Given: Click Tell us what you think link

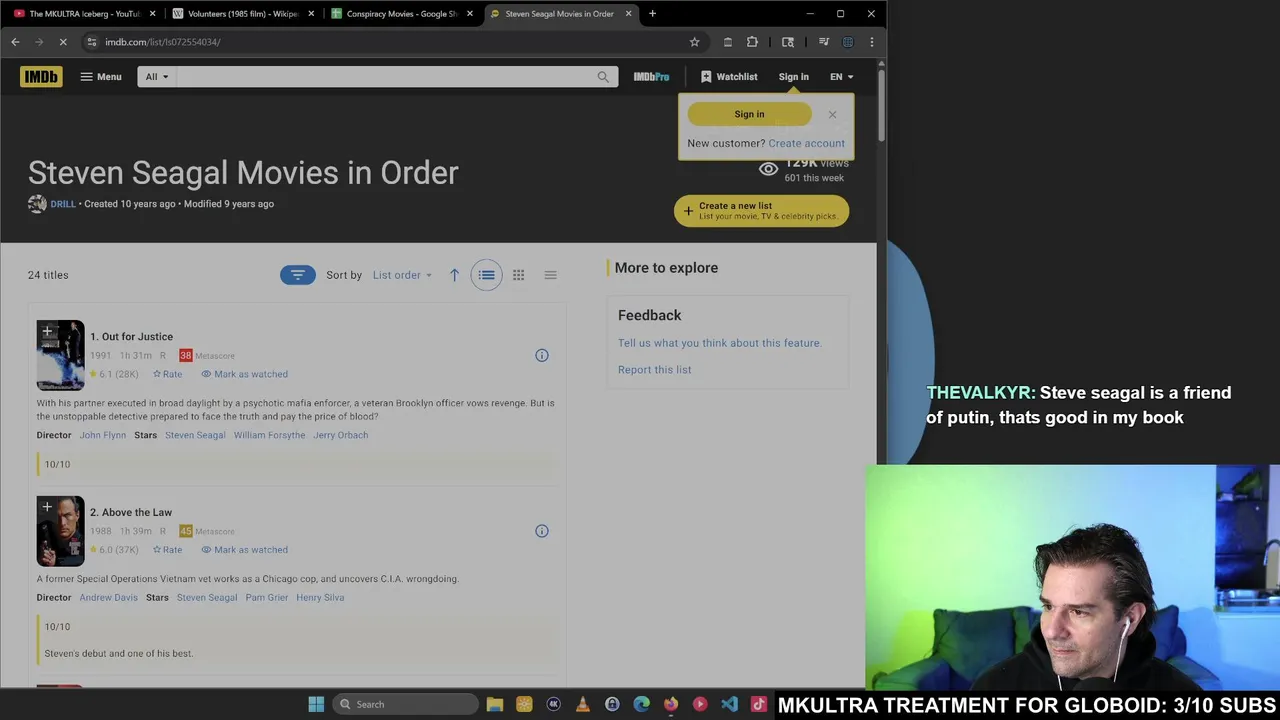Looking at the screenshot, I should pyautogui.click(x=719, y=343).
